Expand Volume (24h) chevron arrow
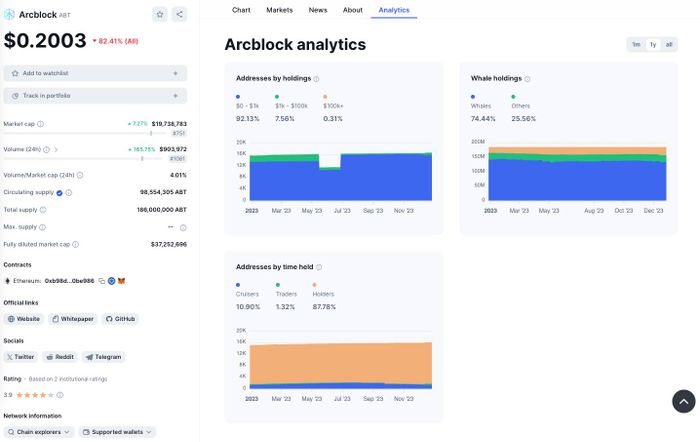This screenshot has height=442, width=700. tap(56, 150)
